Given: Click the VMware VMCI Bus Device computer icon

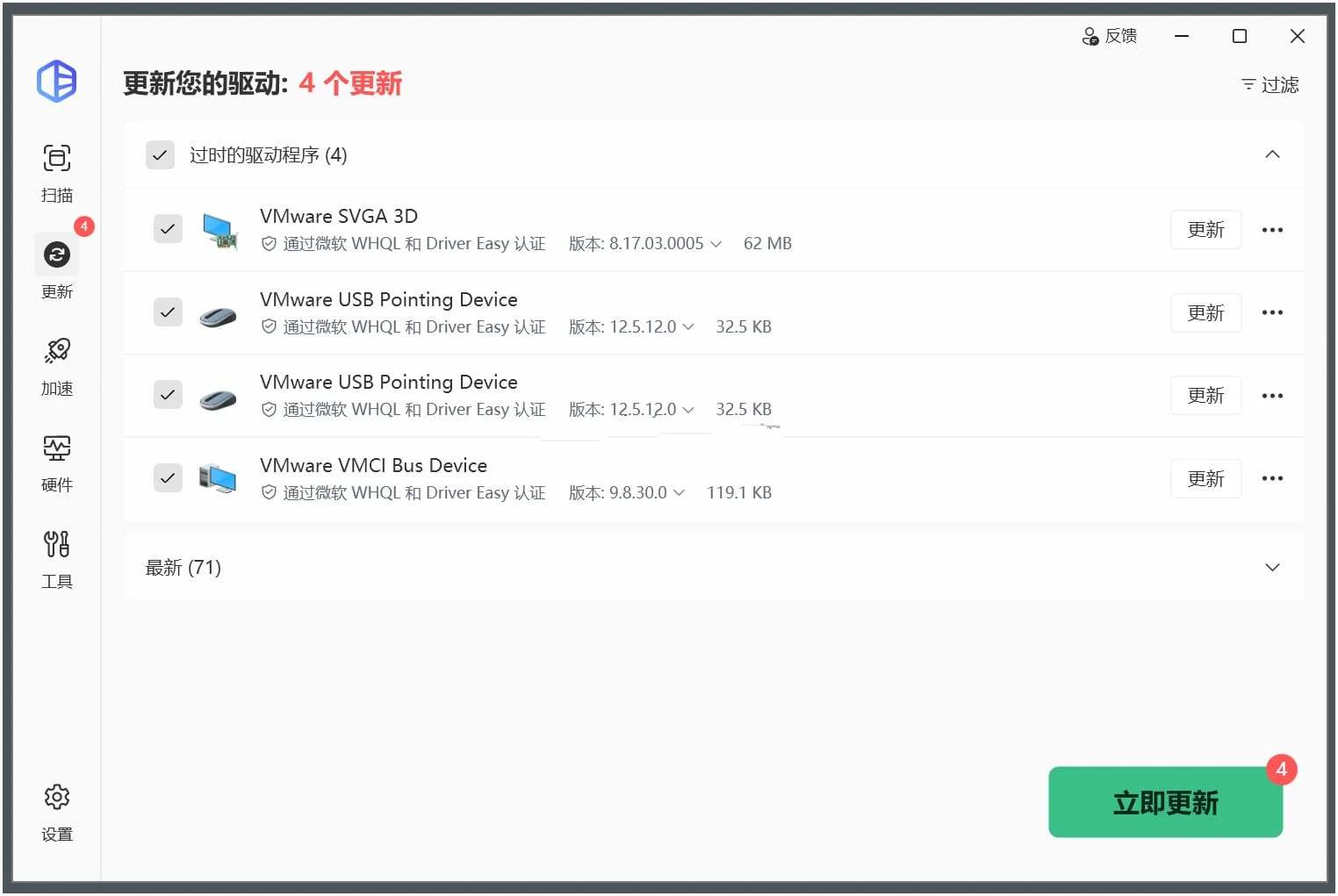Looking at the screenshot, I should [x=218, y=479].
